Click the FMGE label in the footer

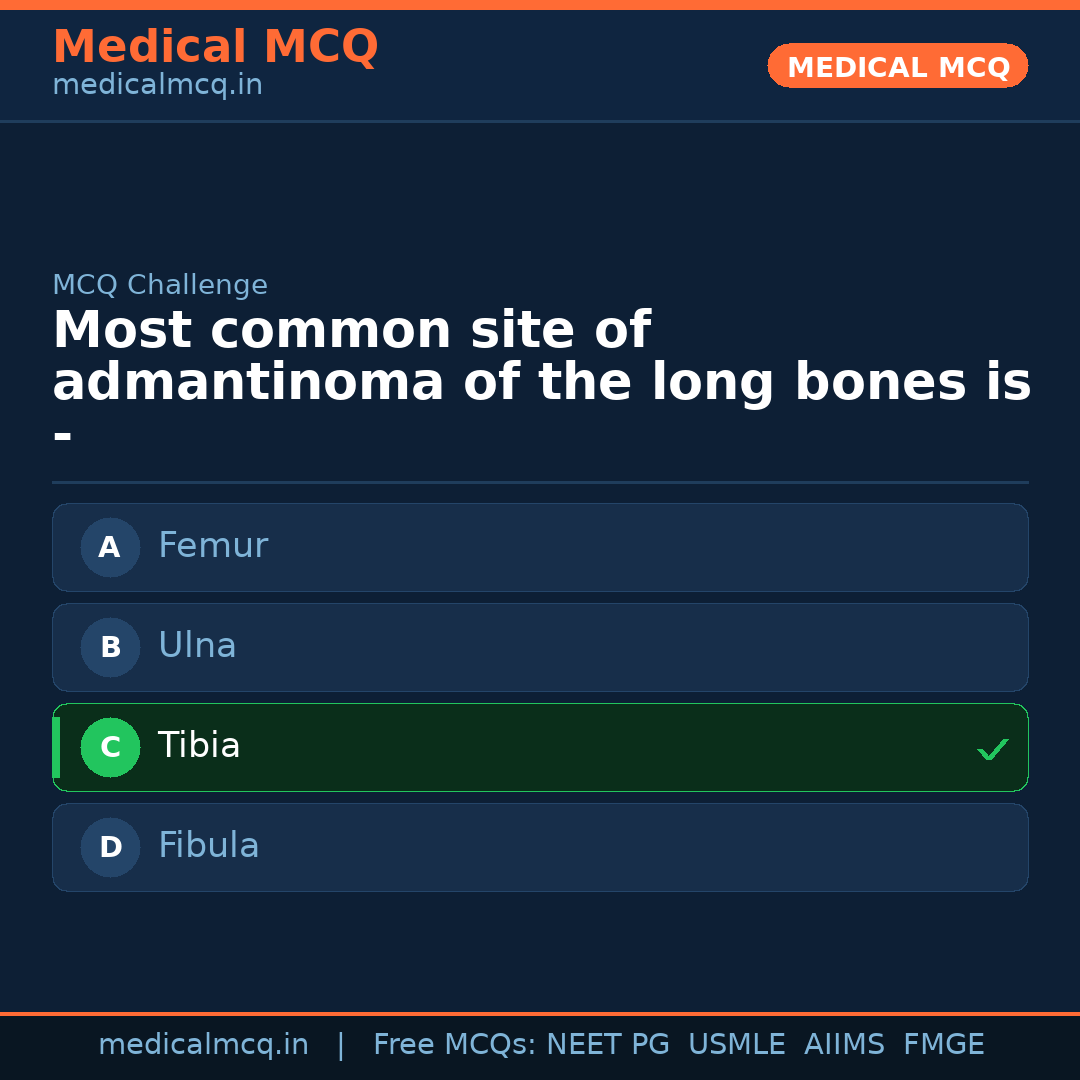coord(943,1045)
